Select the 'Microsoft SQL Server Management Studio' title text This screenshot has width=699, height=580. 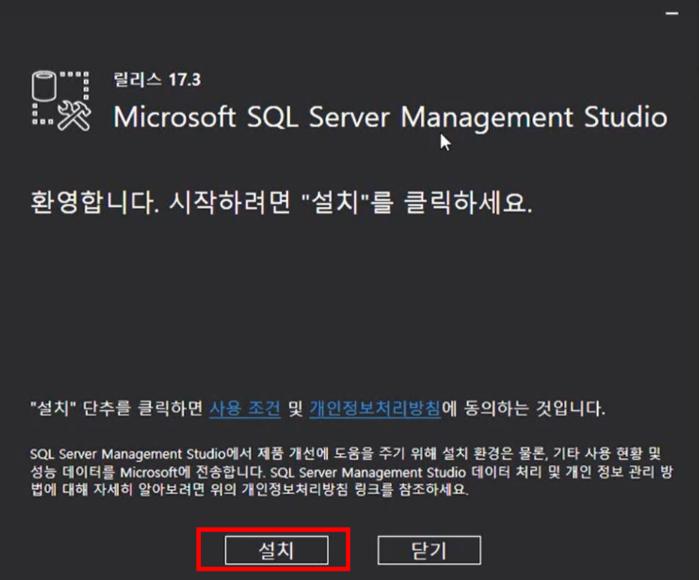[x=391, y=117]
